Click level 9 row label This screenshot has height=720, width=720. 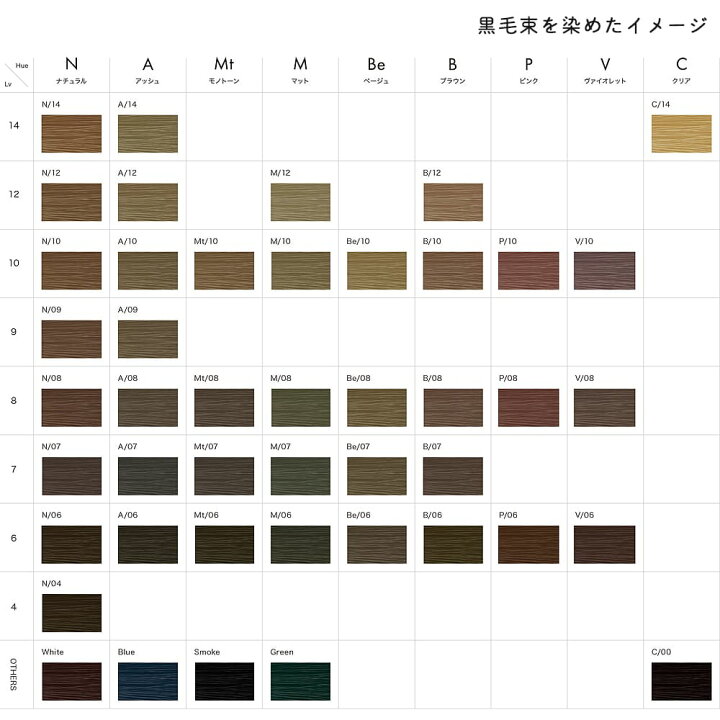[14, 332]
